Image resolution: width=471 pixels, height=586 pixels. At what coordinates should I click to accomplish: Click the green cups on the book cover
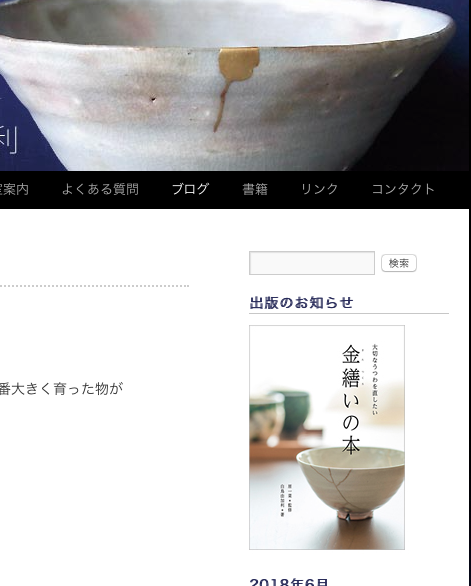pyautogui.click(x=280, y=416)
